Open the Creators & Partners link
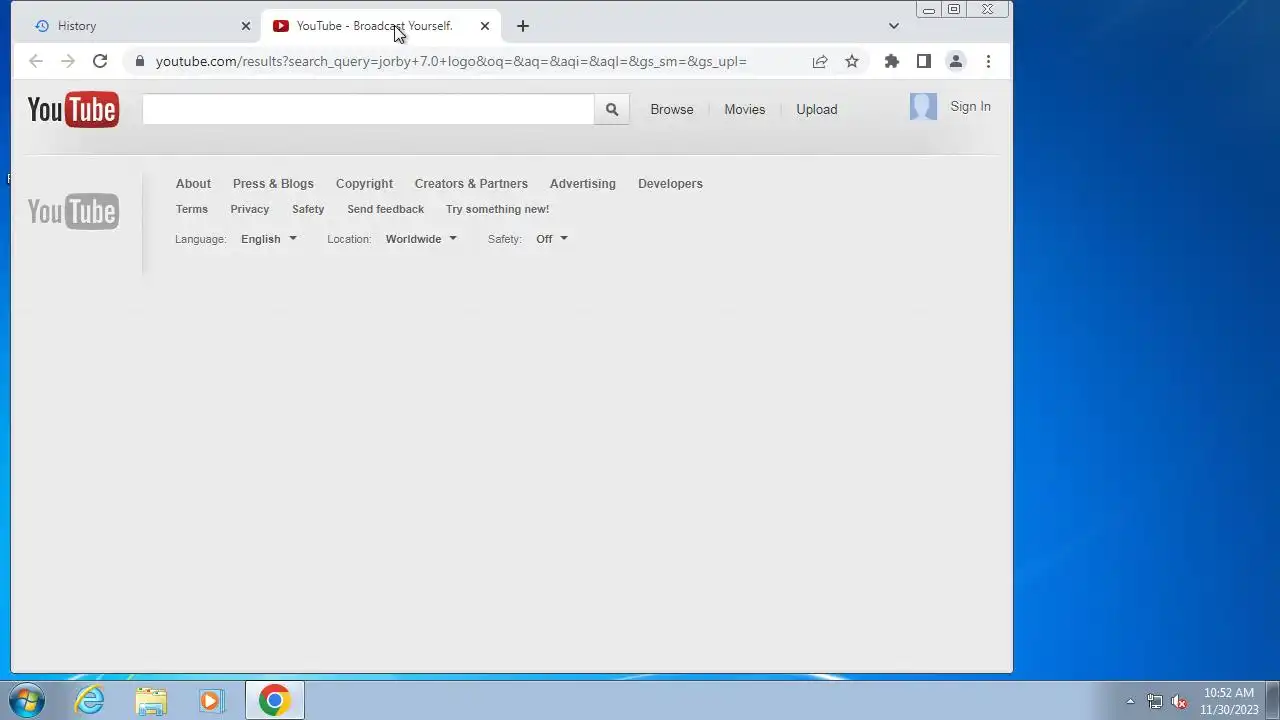The width and height of the screenshot is (1280, 720). coord(471,184)
